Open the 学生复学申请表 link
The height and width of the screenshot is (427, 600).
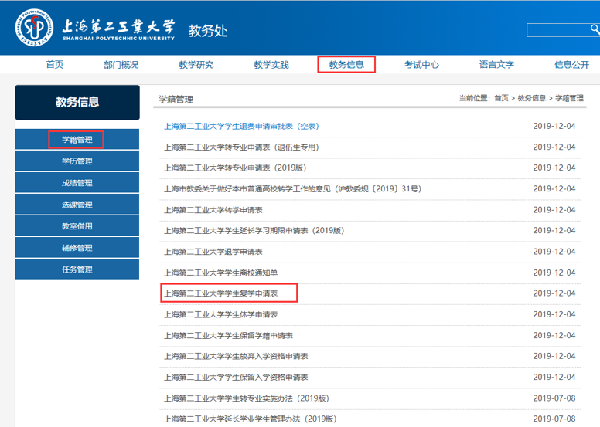(x=221, y=293)
